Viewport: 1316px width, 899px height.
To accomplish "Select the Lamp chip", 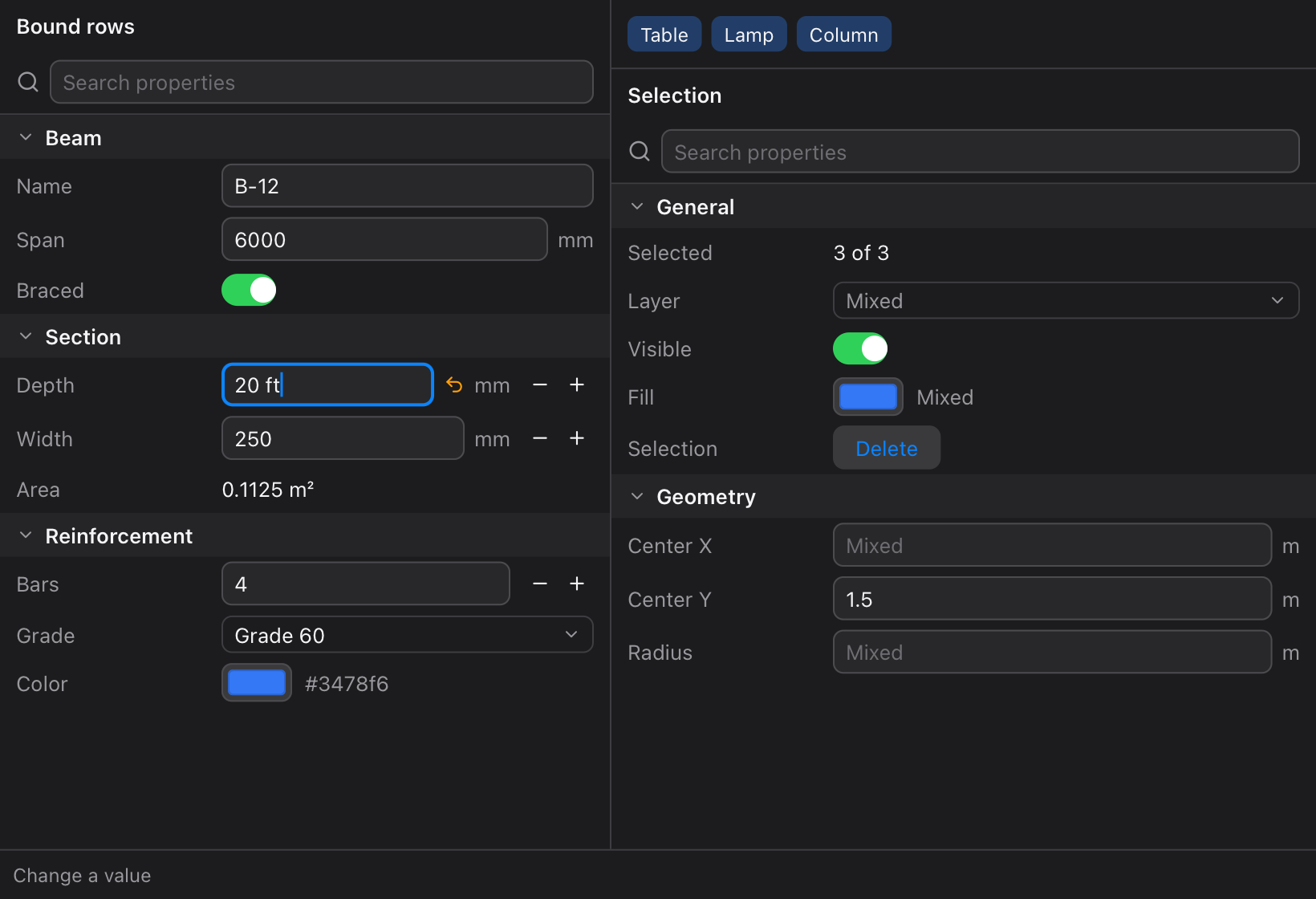I will coord(749,35).
